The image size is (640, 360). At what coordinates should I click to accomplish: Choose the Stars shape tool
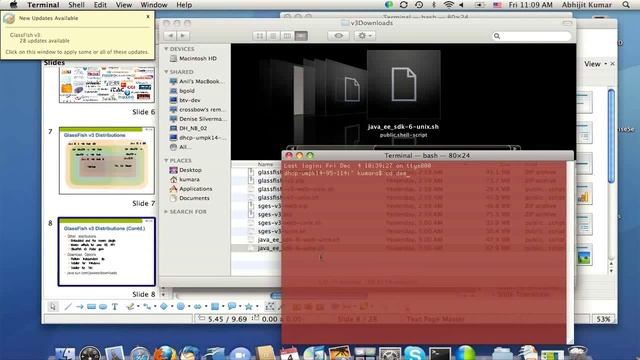pos(249,306)
